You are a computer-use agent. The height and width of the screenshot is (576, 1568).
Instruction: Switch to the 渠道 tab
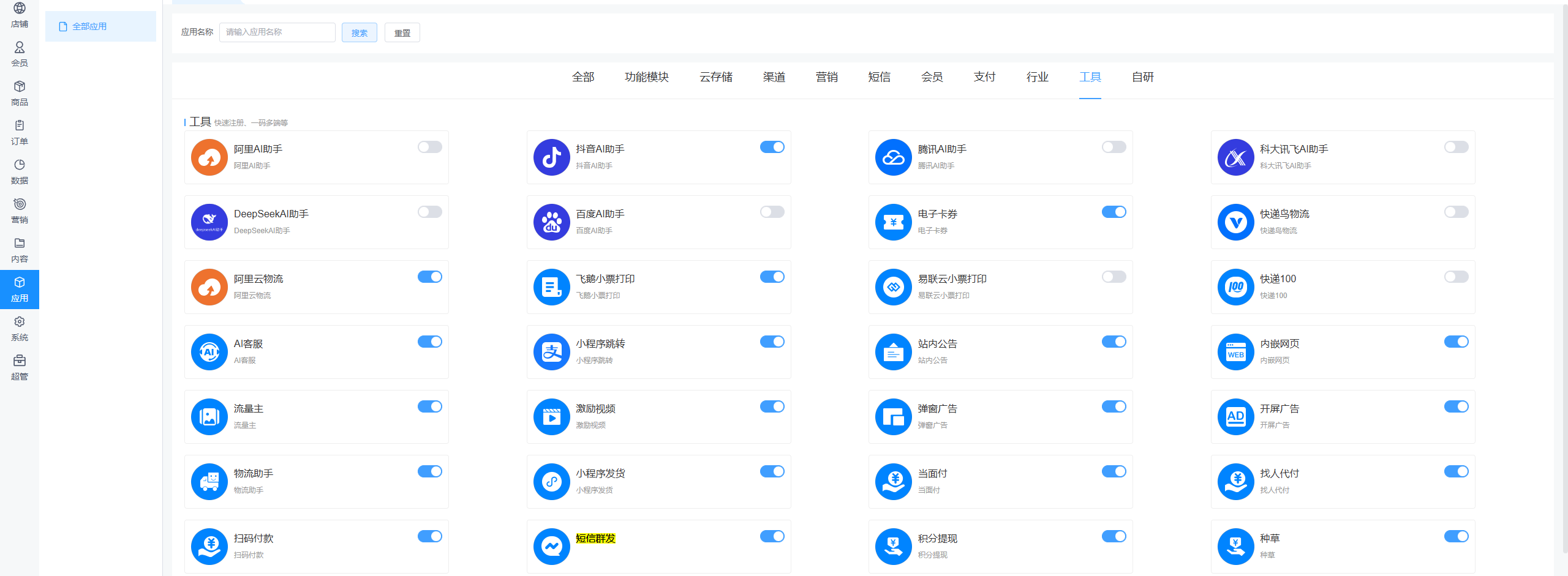774,77
